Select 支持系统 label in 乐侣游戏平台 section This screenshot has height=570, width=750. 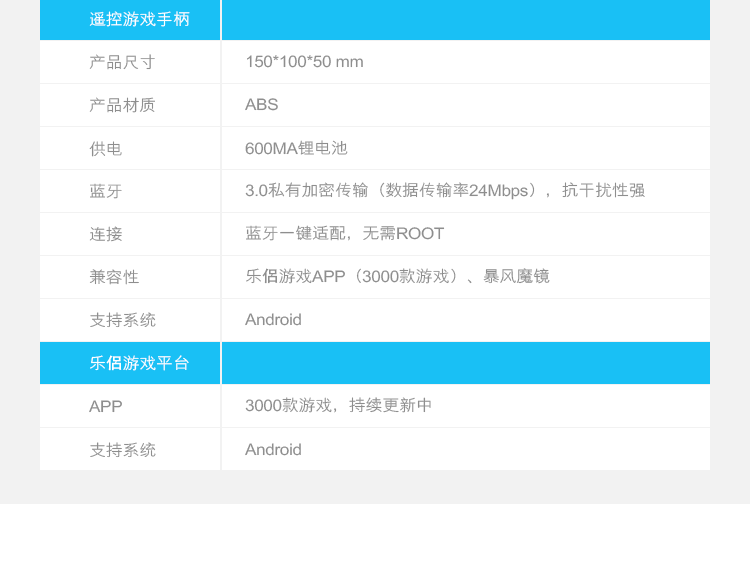122,450
